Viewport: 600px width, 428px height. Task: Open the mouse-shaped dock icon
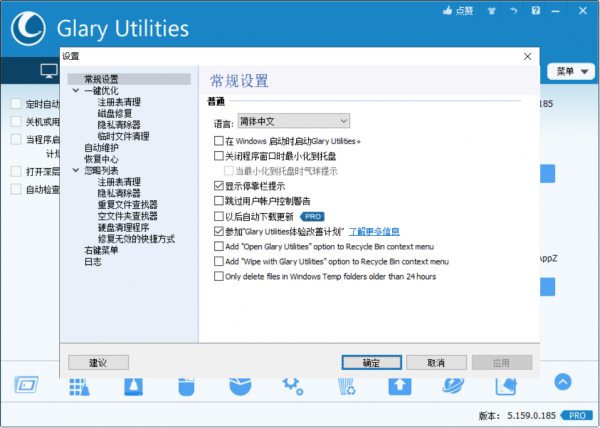coord(186,387)
